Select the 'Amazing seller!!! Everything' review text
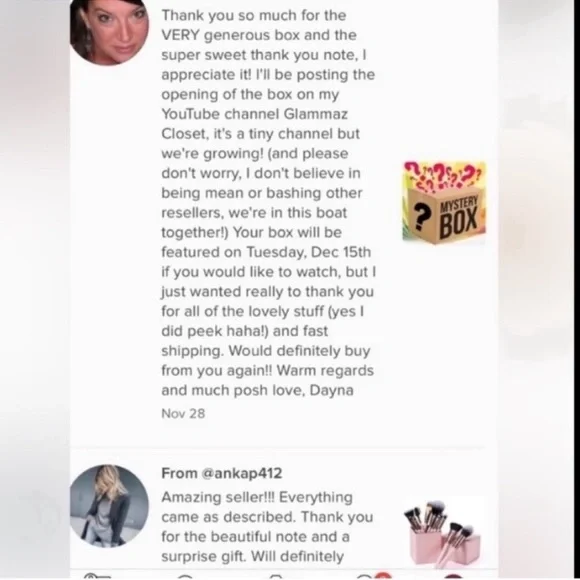Image resolution: width=580 pixels, height=580 pixels. click(x=257, y=498)
